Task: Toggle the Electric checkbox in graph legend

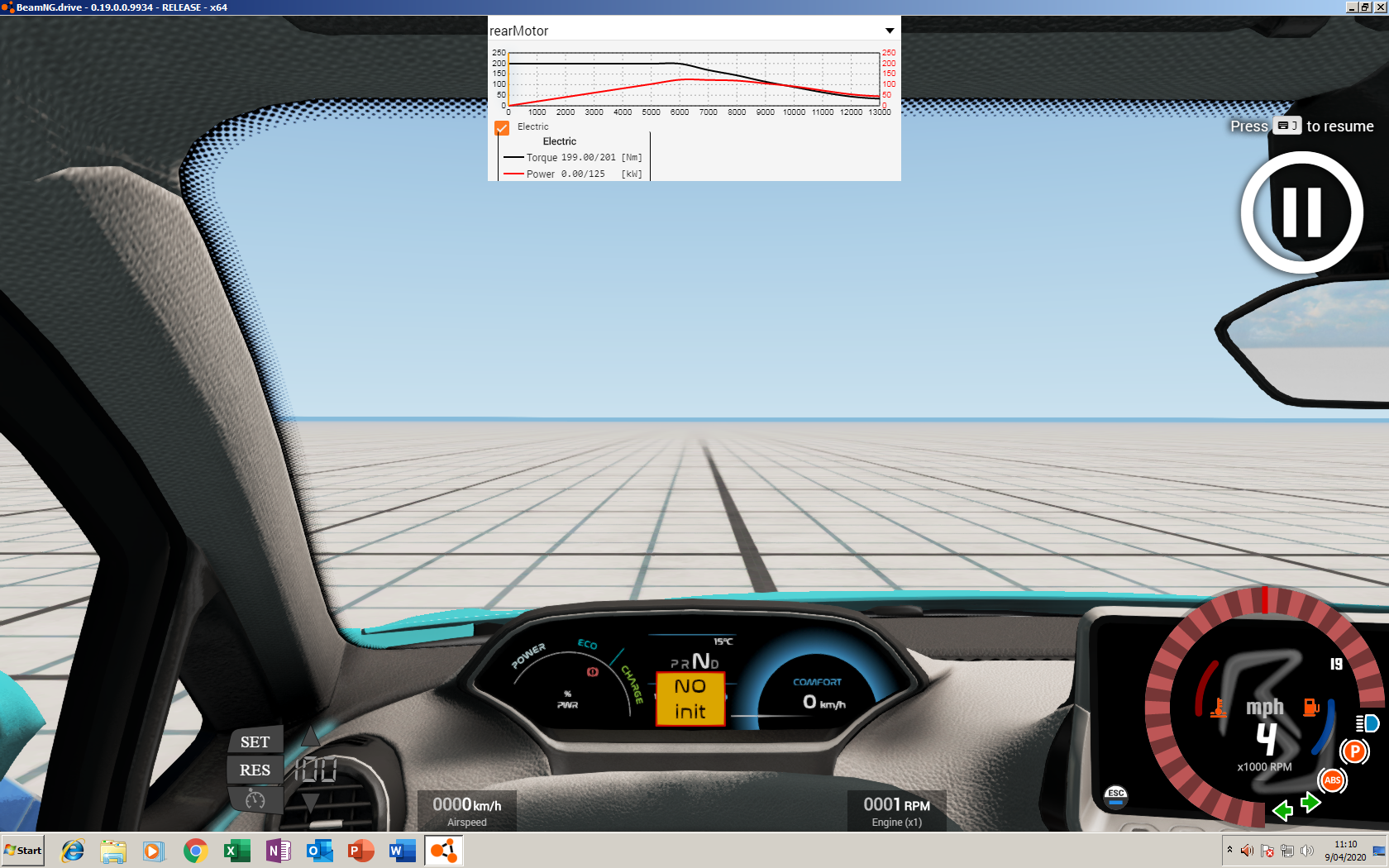Action: tap(502, 127)
